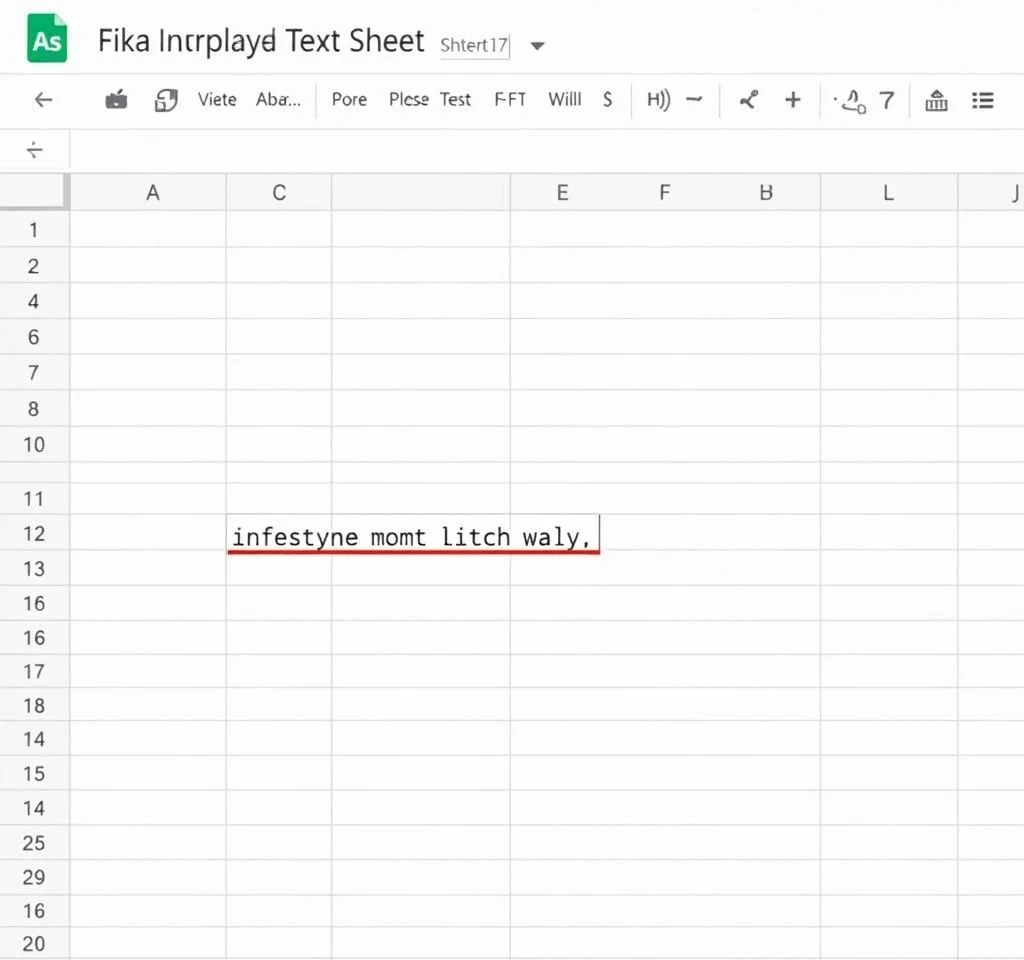Screen dimensions: 1024x960
Task: Select row 12 header
Action: (34, 534)
